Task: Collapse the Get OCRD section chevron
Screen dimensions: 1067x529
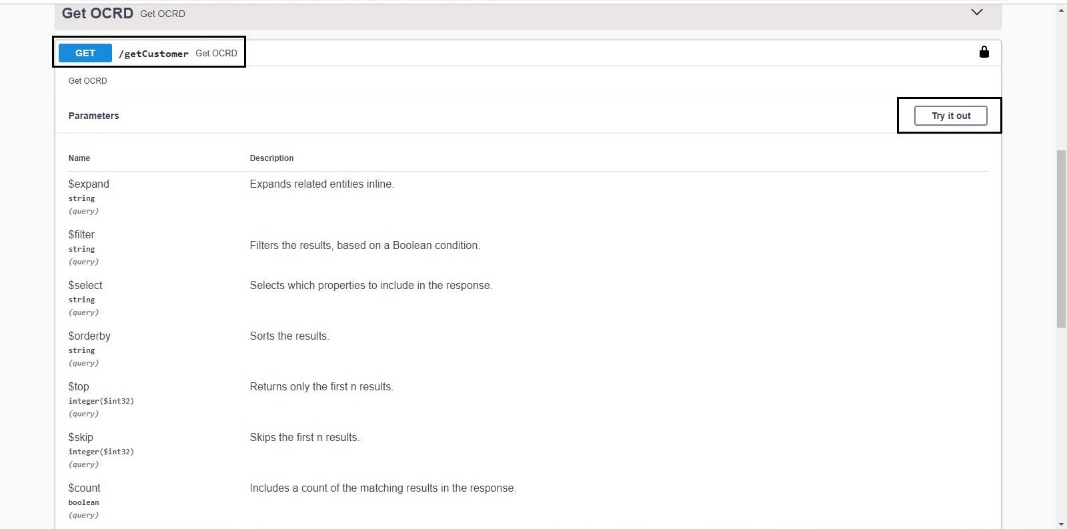Action: pyautogui.click(x=977, y=12)
